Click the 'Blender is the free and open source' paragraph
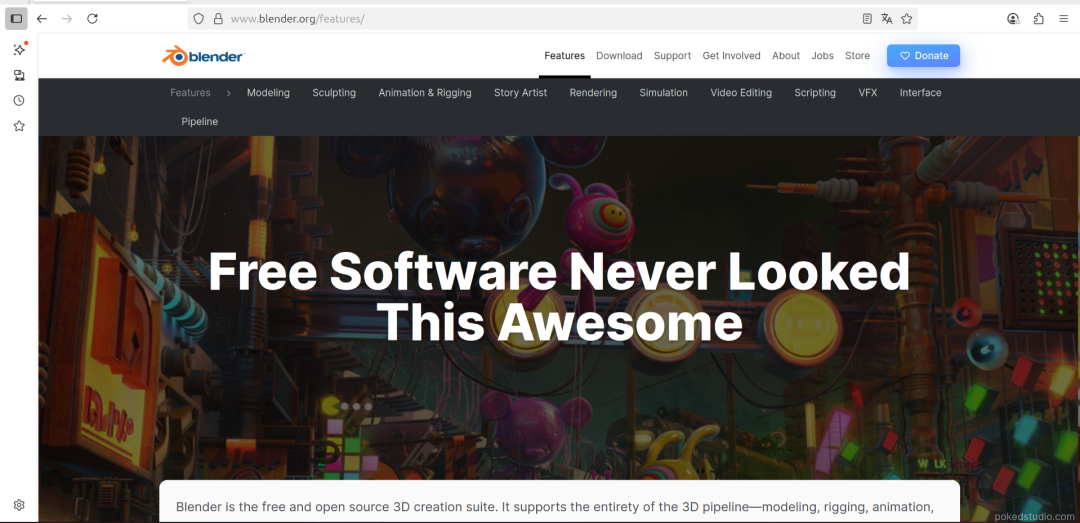The width and height of the screenshot is (1080, 523). 554,507
